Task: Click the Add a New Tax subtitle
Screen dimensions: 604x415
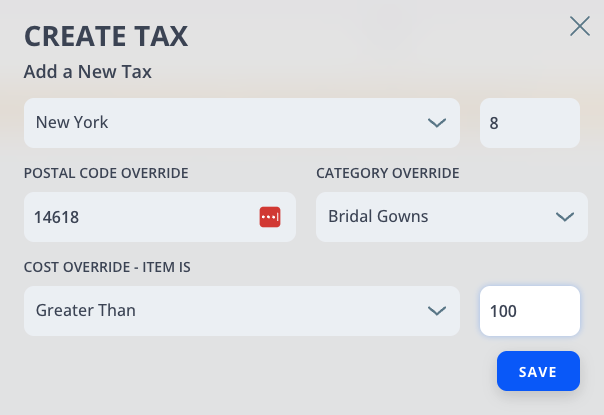Action: click(x=88, y=72)
